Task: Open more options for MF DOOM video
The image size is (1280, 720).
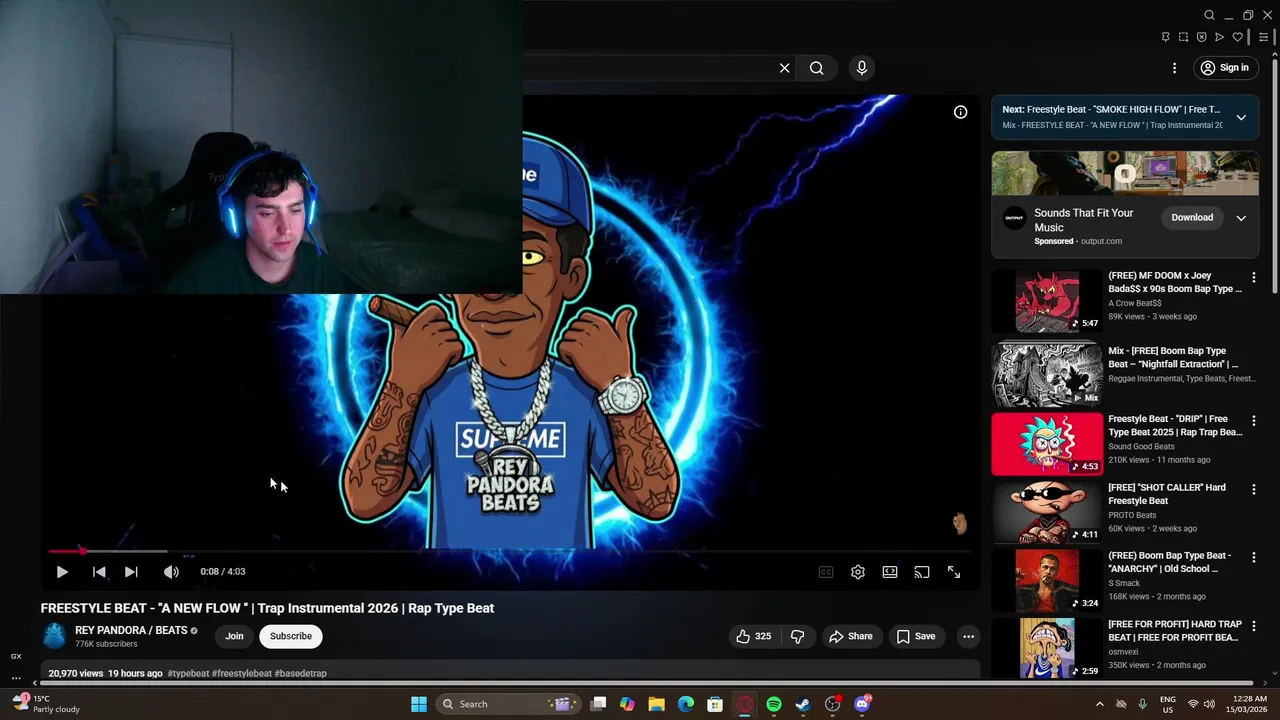Action: tap(1253, 278)
